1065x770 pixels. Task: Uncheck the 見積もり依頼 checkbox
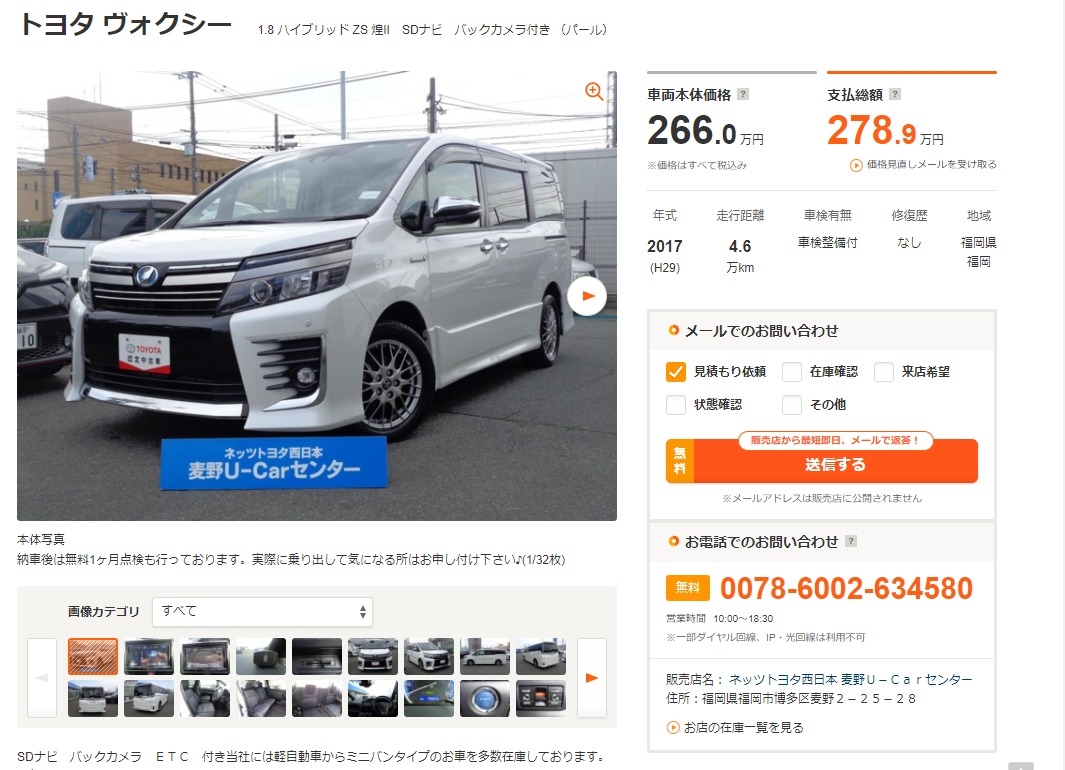click(676, 371)
